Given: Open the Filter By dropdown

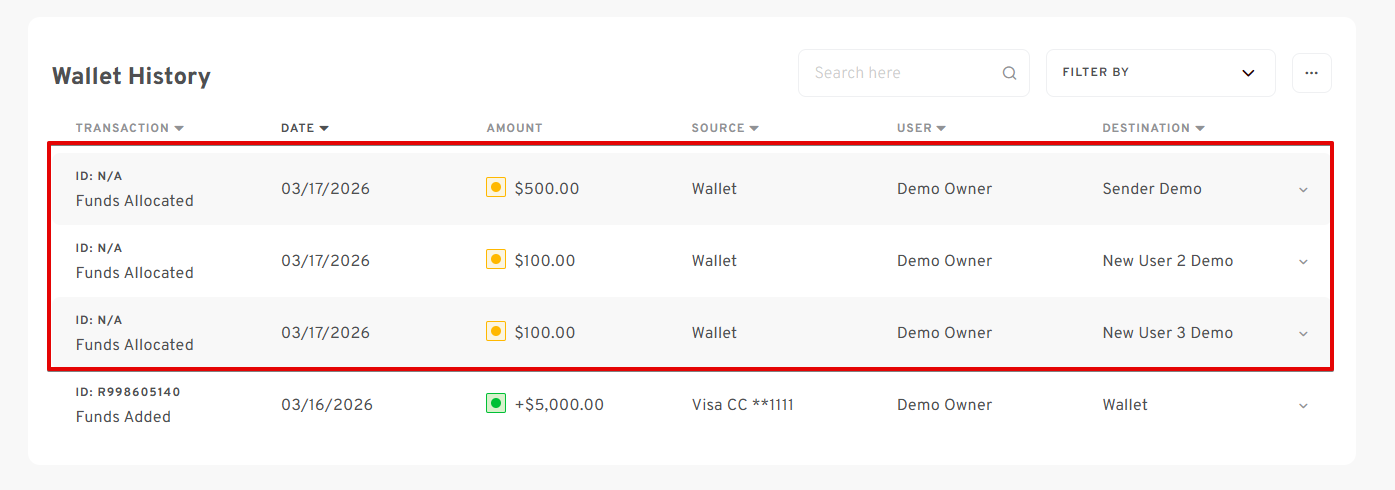Looking at the screenshot, I should (x=1160, y=73).
